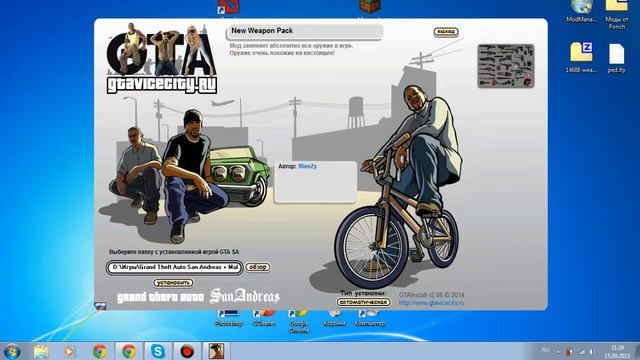Open the Windows Start menu

(12, 351)
